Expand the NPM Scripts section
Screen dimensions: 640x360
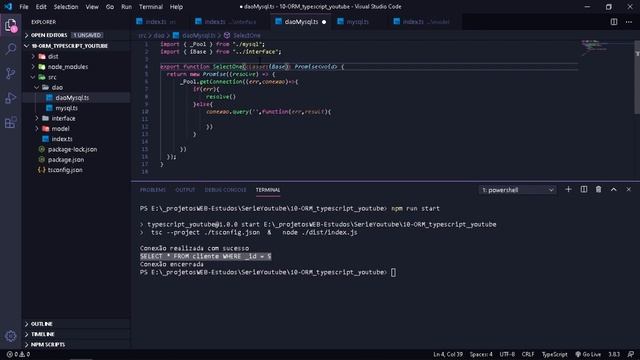(x=76, y=344)
